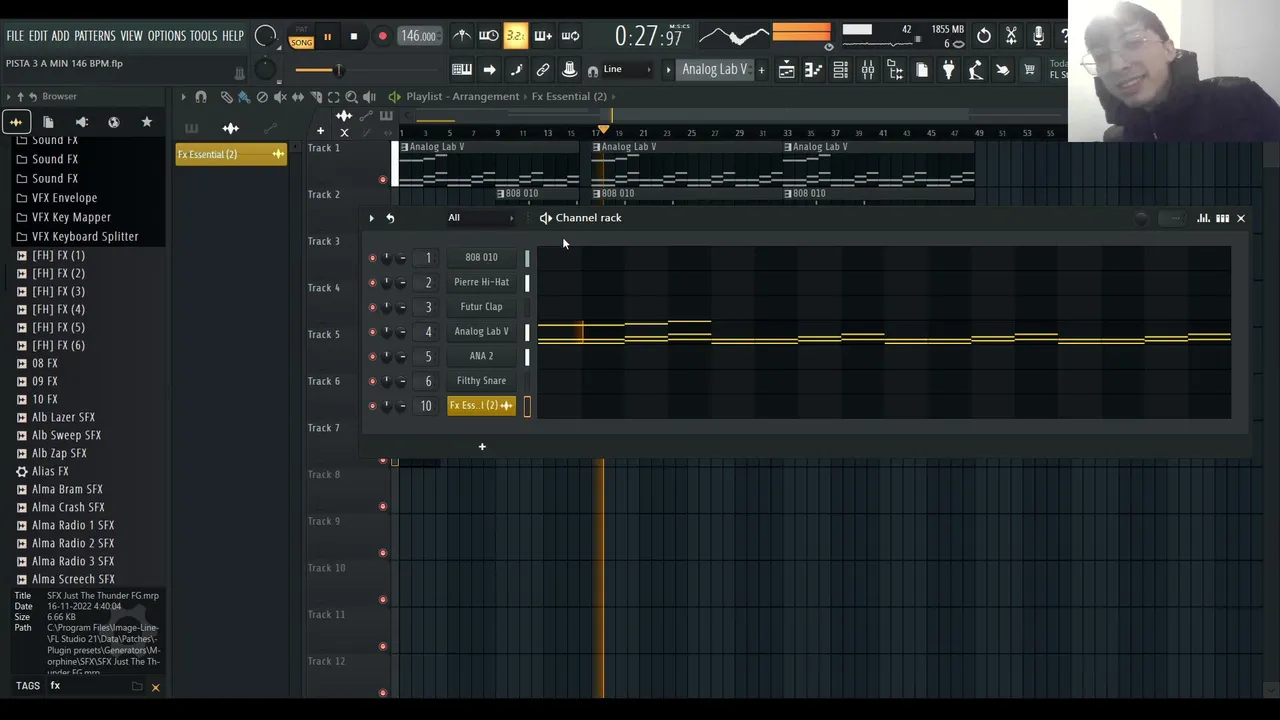Mute Track 9 in the Playlist
The width and height of the screenshot is (1280, 720).
(383, 553)
